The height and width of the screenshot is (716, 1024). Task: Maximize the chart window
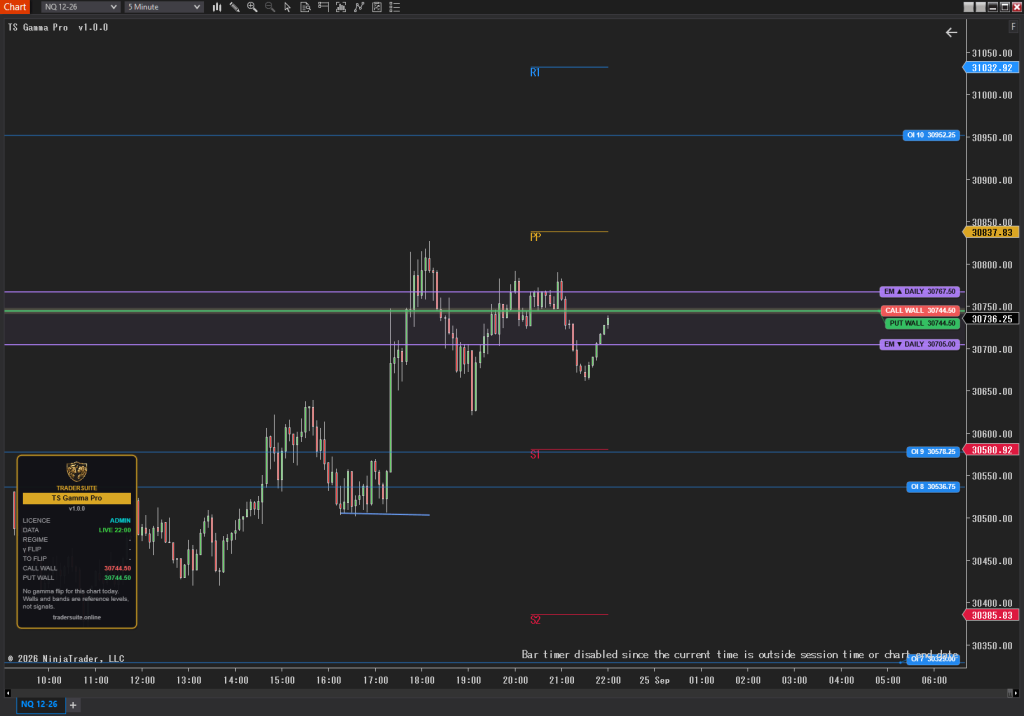coord(1004,7)
